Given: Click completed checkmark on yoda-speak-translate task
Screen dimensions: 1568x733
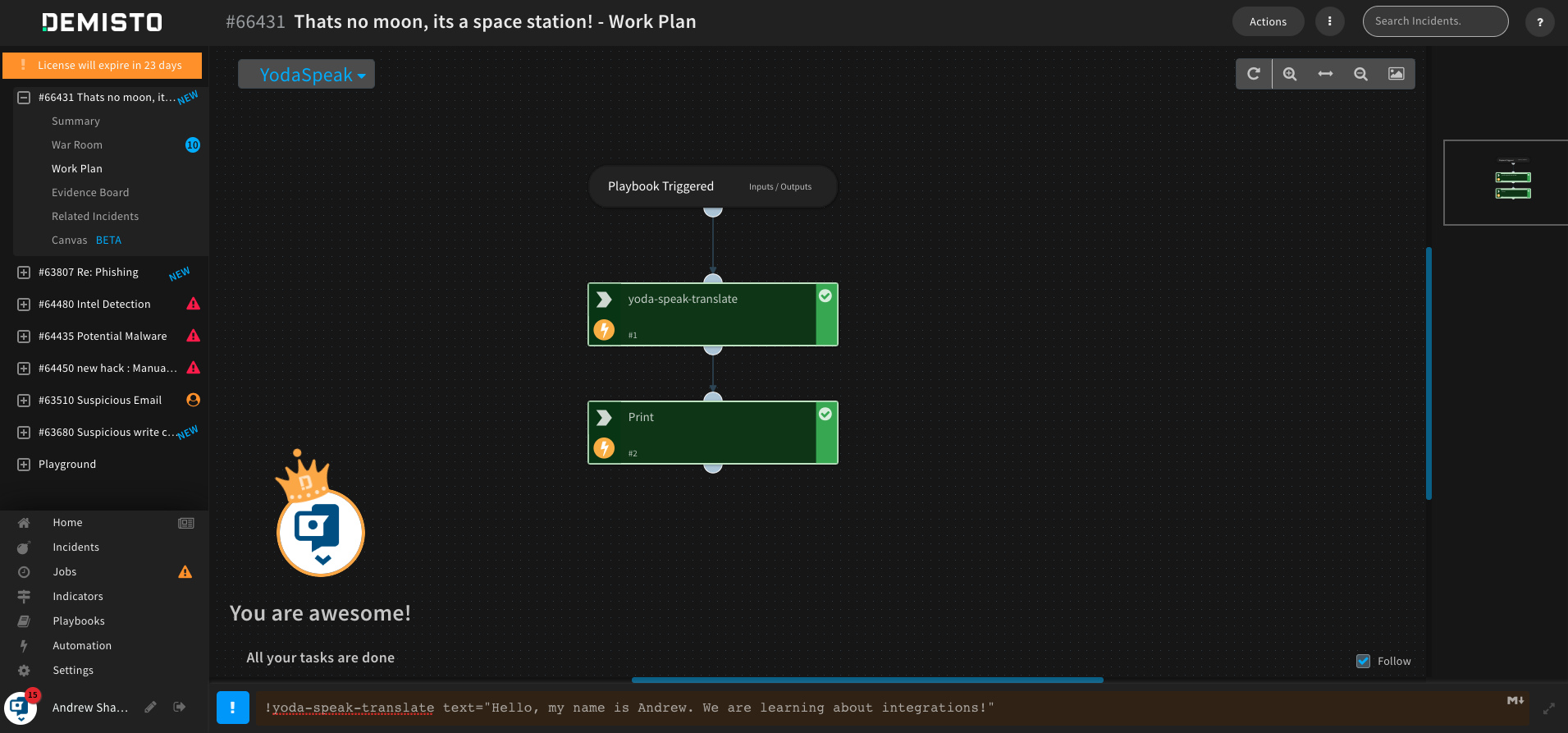Looking at the screenshot, I should [x=825, y=295].
